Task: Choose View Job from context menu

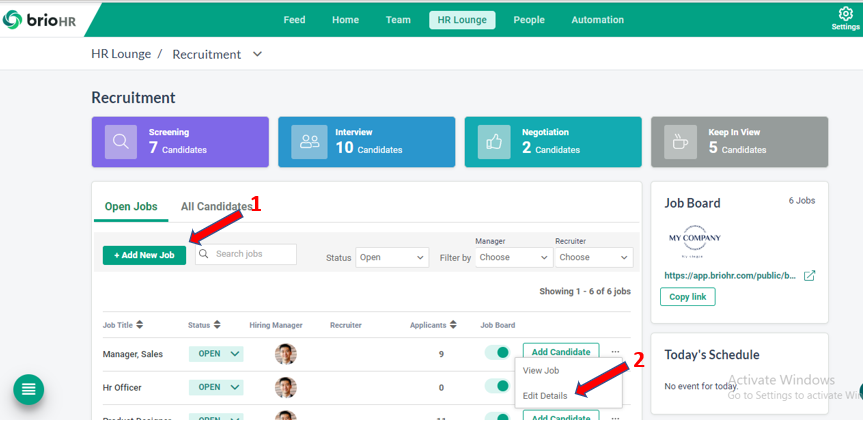Action: (x=541, y=371)
